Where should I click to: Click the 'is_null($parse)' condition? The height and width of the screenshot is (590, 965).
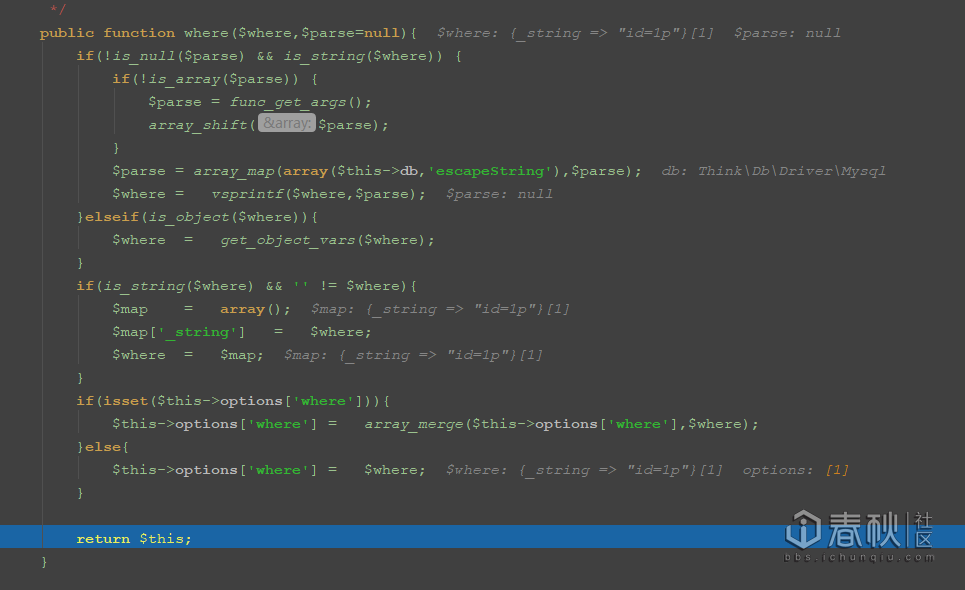pos(178,56)
